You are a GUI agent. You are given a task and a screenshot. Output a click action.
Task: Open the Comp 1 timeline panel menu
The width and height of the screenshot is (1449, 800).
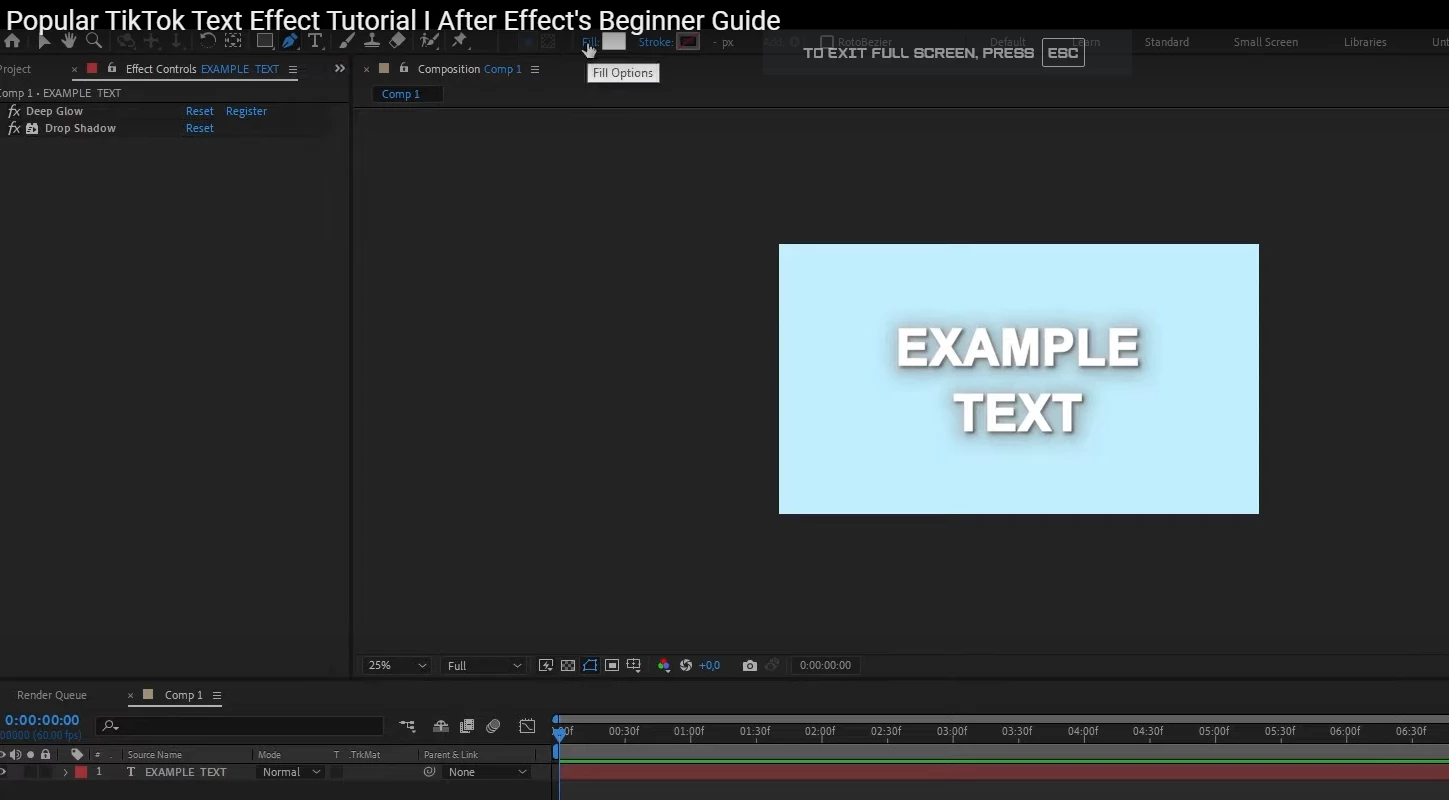[216, 695]
